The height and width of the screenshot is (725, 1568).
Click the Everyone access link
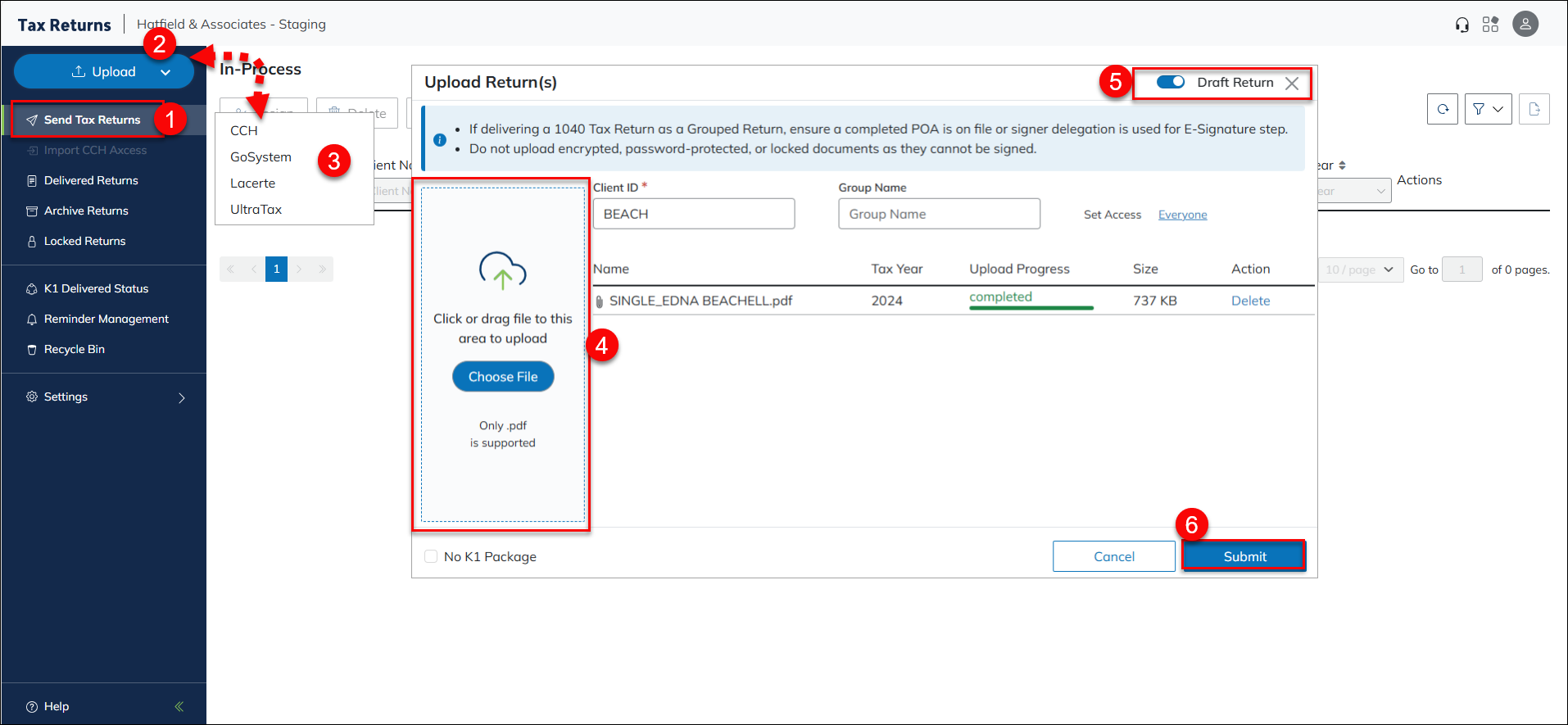tap(1182, 215)
